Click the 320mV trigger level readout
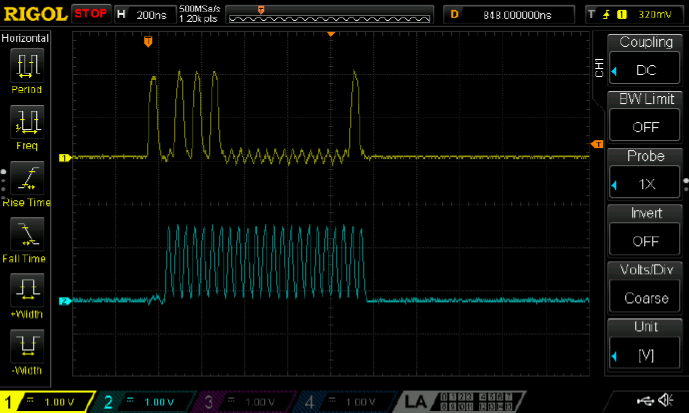The height and width of the screenshot is (413, 689). tap(655, 14)
